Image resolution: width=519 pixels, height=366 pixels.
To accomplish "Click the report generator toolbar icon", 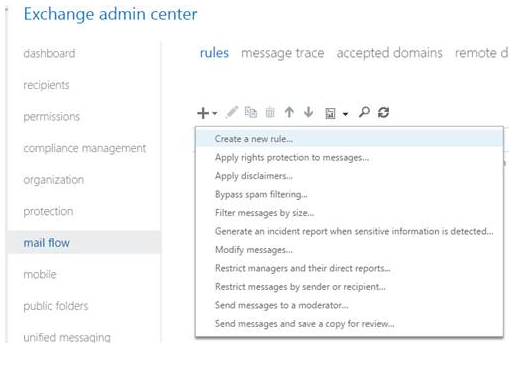I will (330, 113).
